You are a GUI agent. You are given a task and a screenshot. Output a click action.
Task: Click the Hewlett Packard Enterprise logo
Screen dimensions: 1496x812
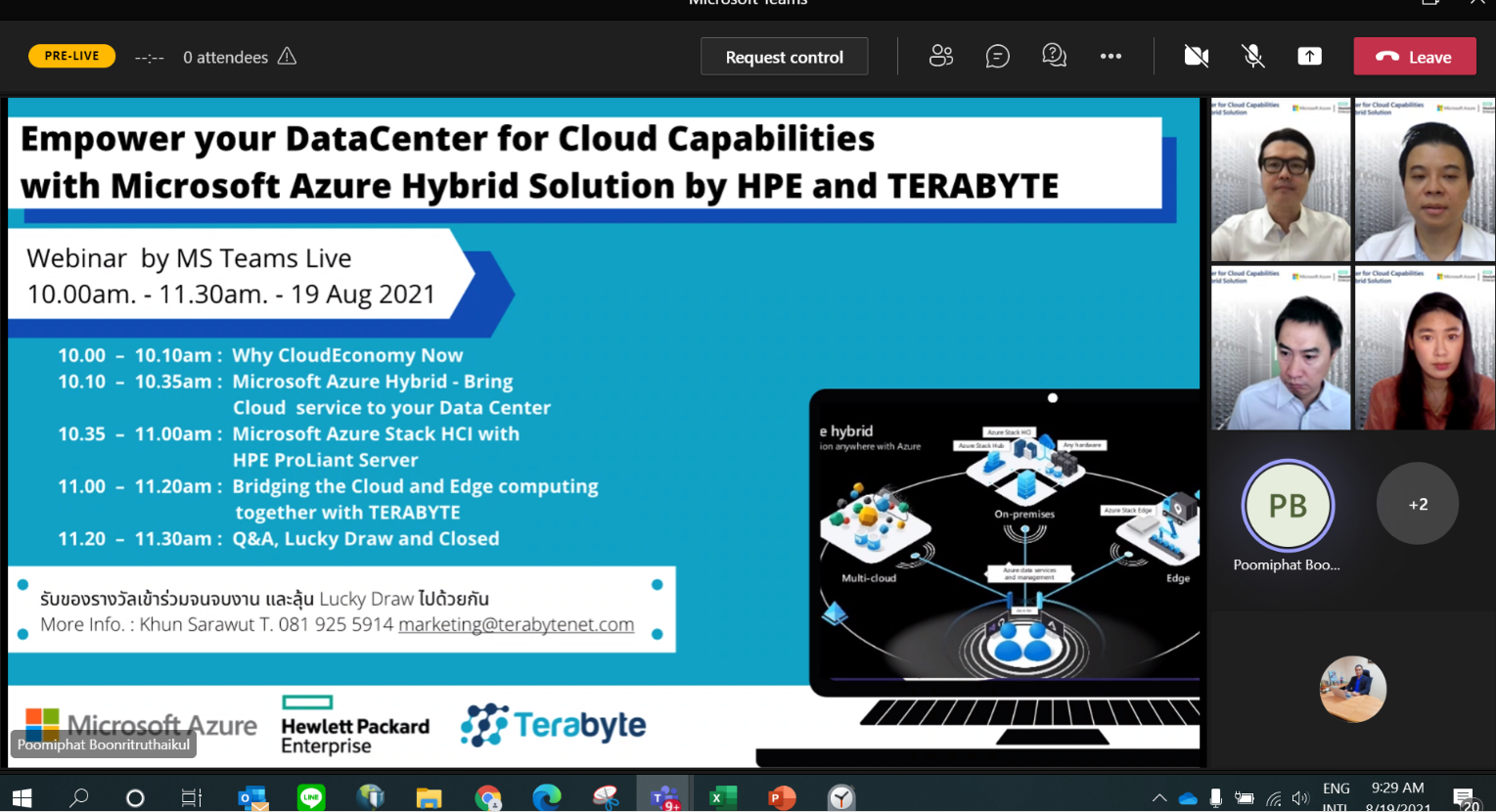point(355,726)
